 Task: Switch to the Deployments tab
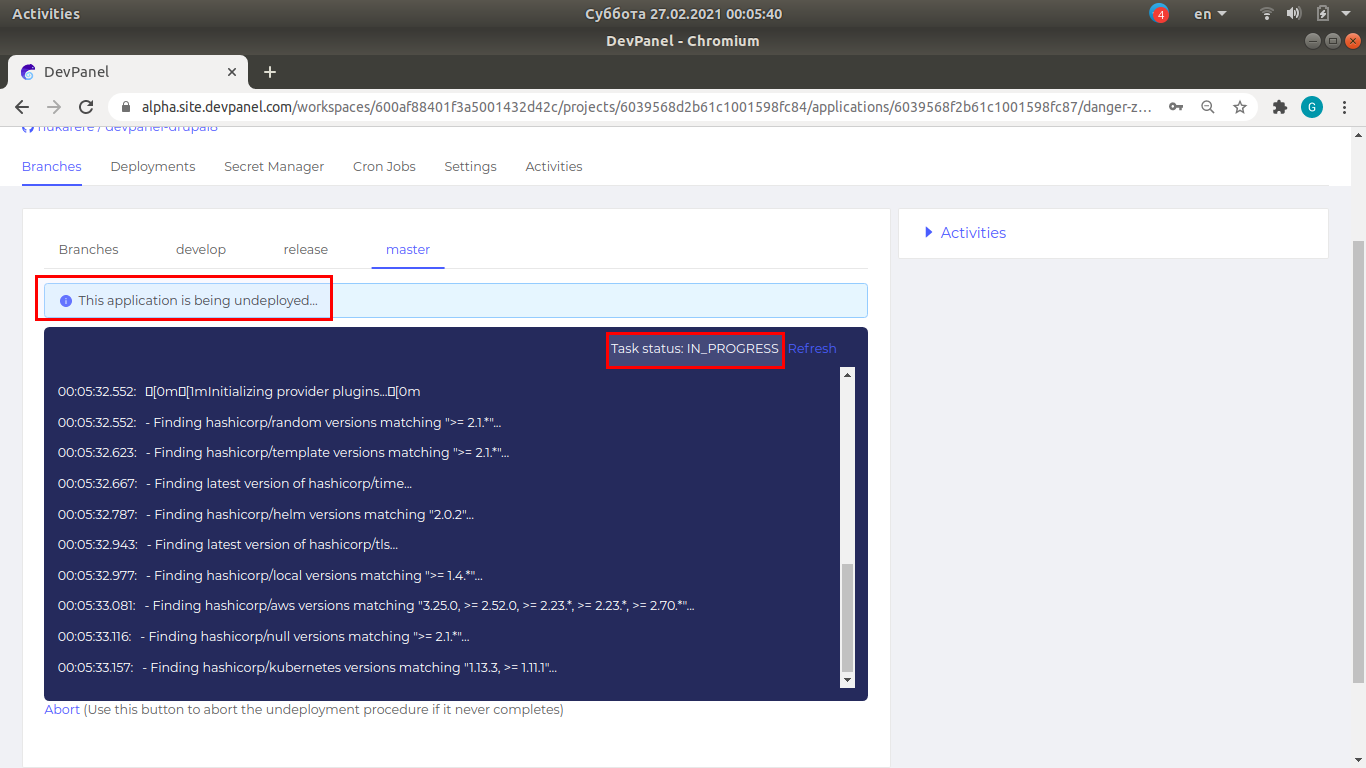click(x=153, y=167)
